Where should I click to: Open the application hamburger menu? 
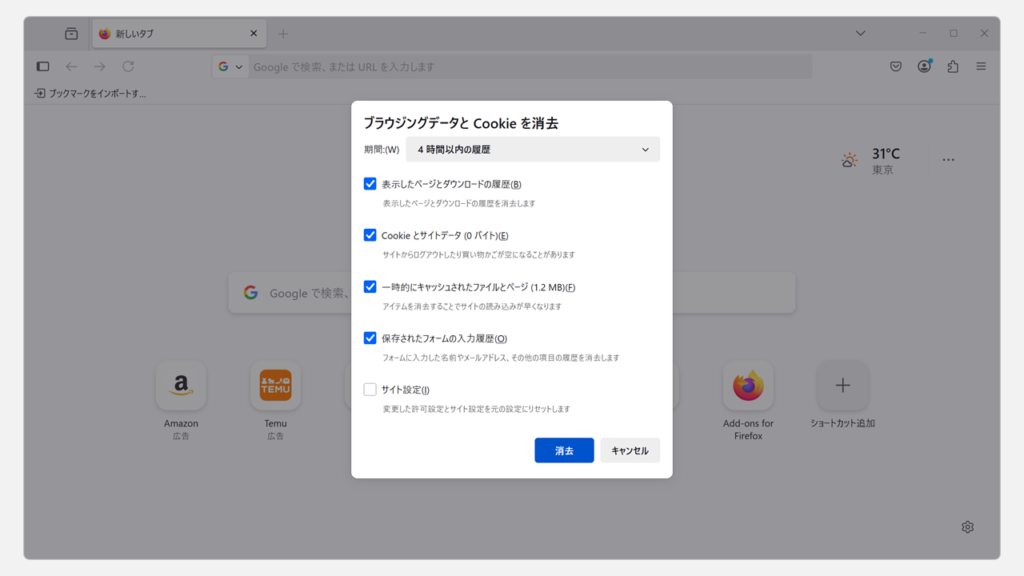coord(981,67)
